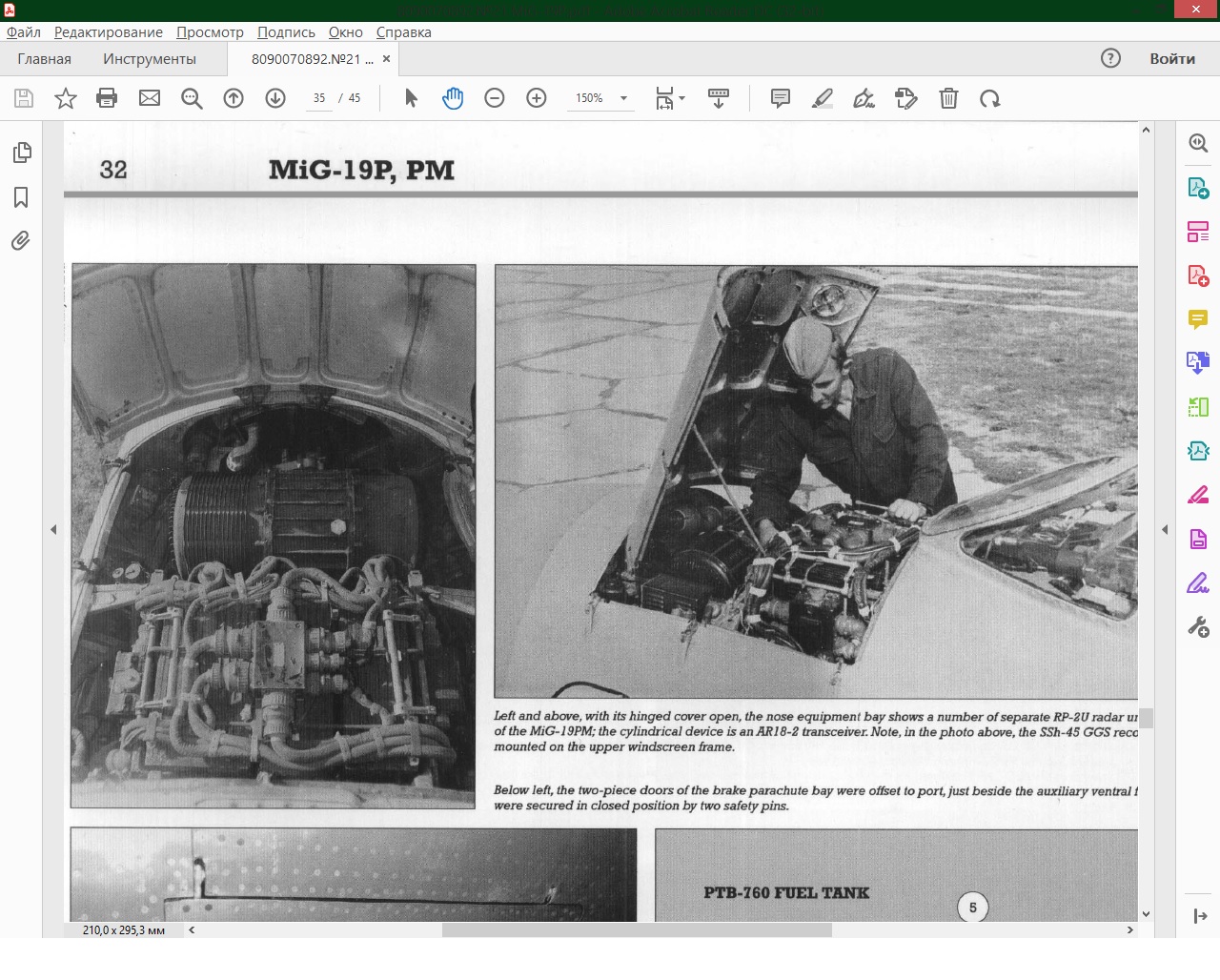Click the horizontal scrollbar thumb

636,929
